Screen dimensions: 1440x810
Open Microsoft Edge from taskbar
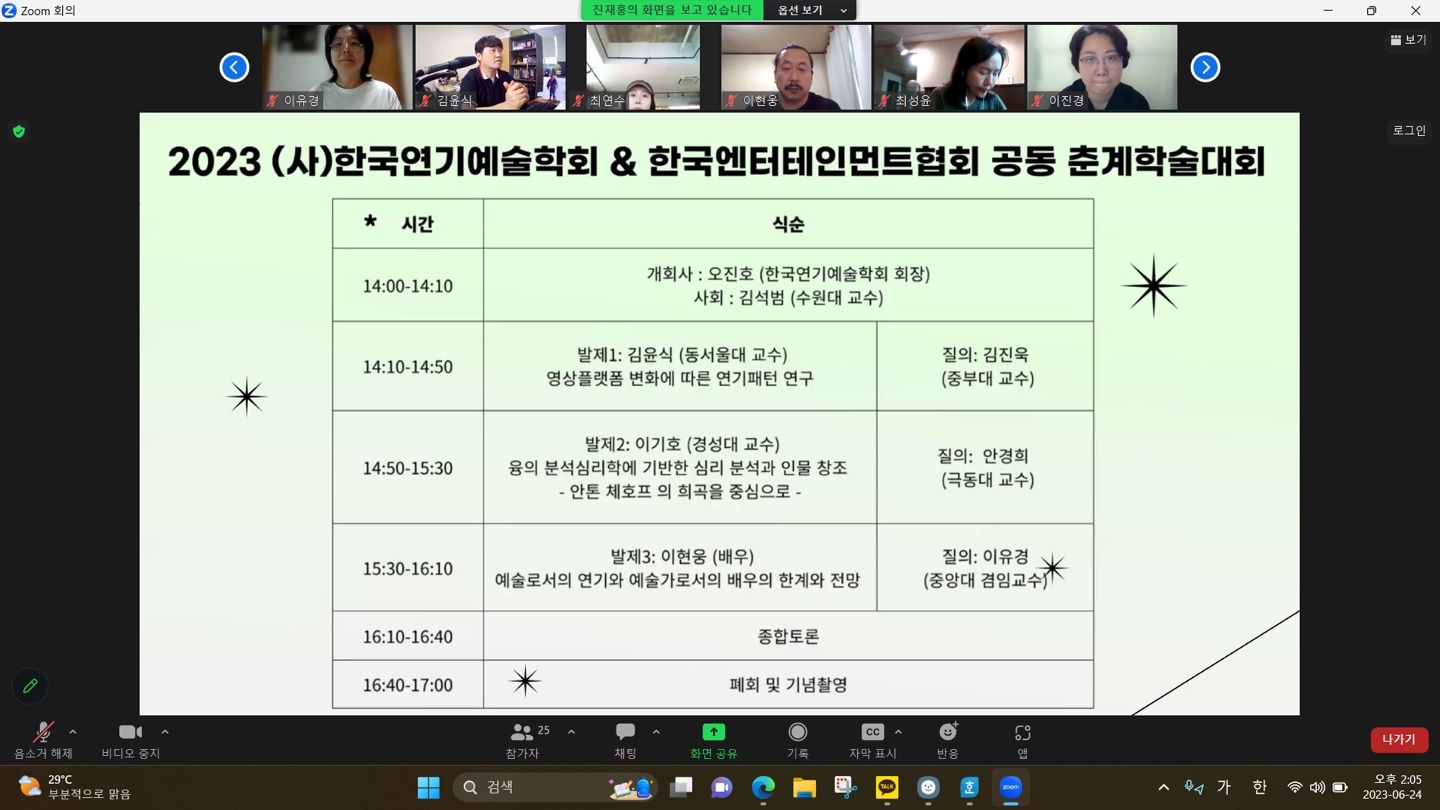pyautogui.click(x=763, y=788)
